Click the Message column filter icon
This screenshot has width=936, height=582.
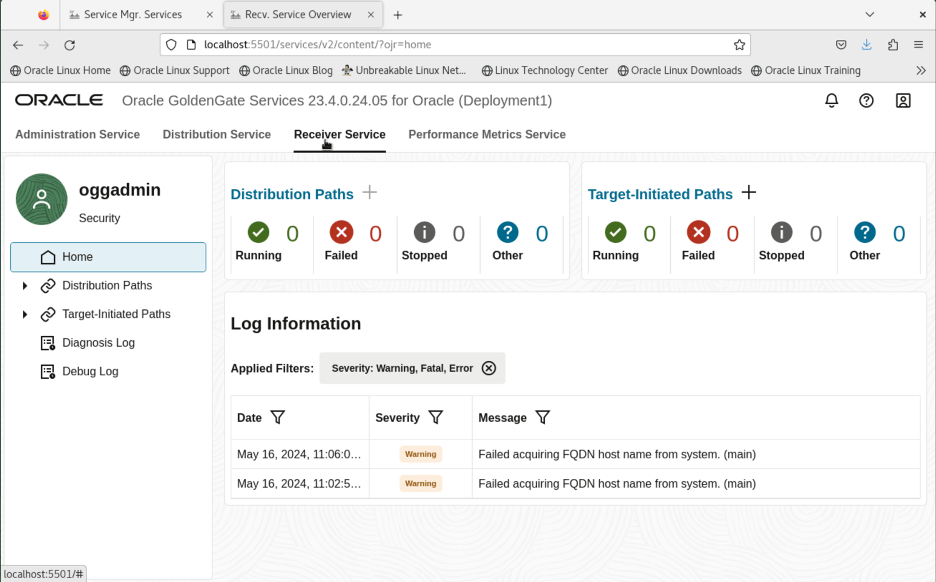pyautogui.click(x=543, y=417)
